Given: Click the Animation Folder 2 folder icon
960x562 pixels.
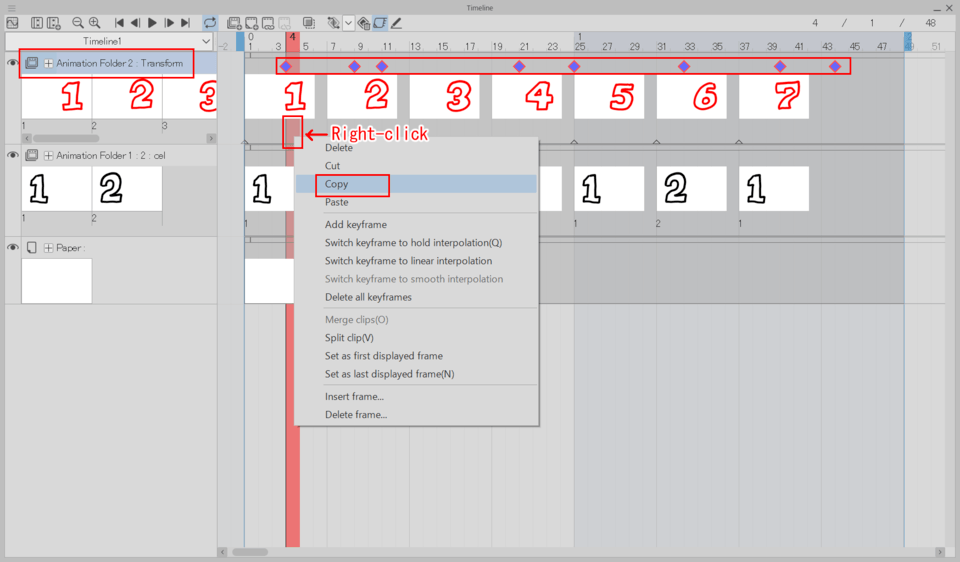Looking at the screenshot, I should (32, 63).
